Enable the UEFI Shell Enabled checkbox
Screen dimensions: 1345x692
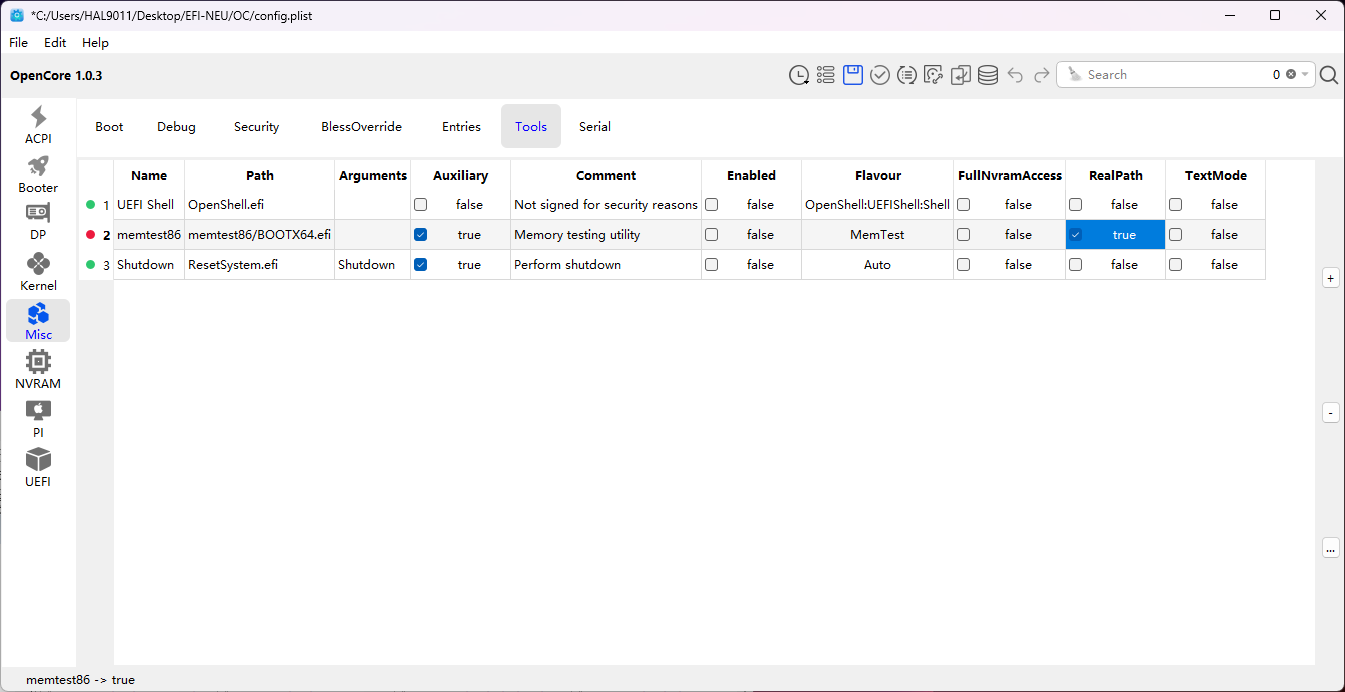click(712, 205)
